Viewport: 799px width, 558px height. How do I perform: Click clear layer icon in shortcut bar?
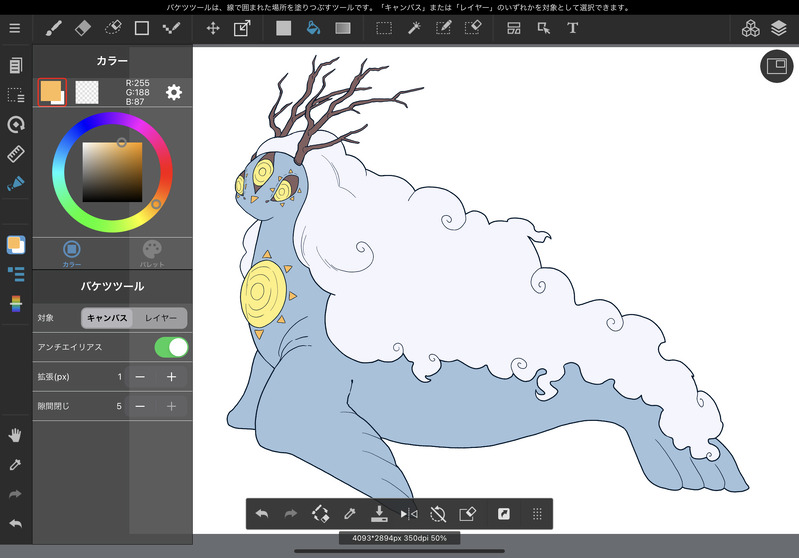467,514
